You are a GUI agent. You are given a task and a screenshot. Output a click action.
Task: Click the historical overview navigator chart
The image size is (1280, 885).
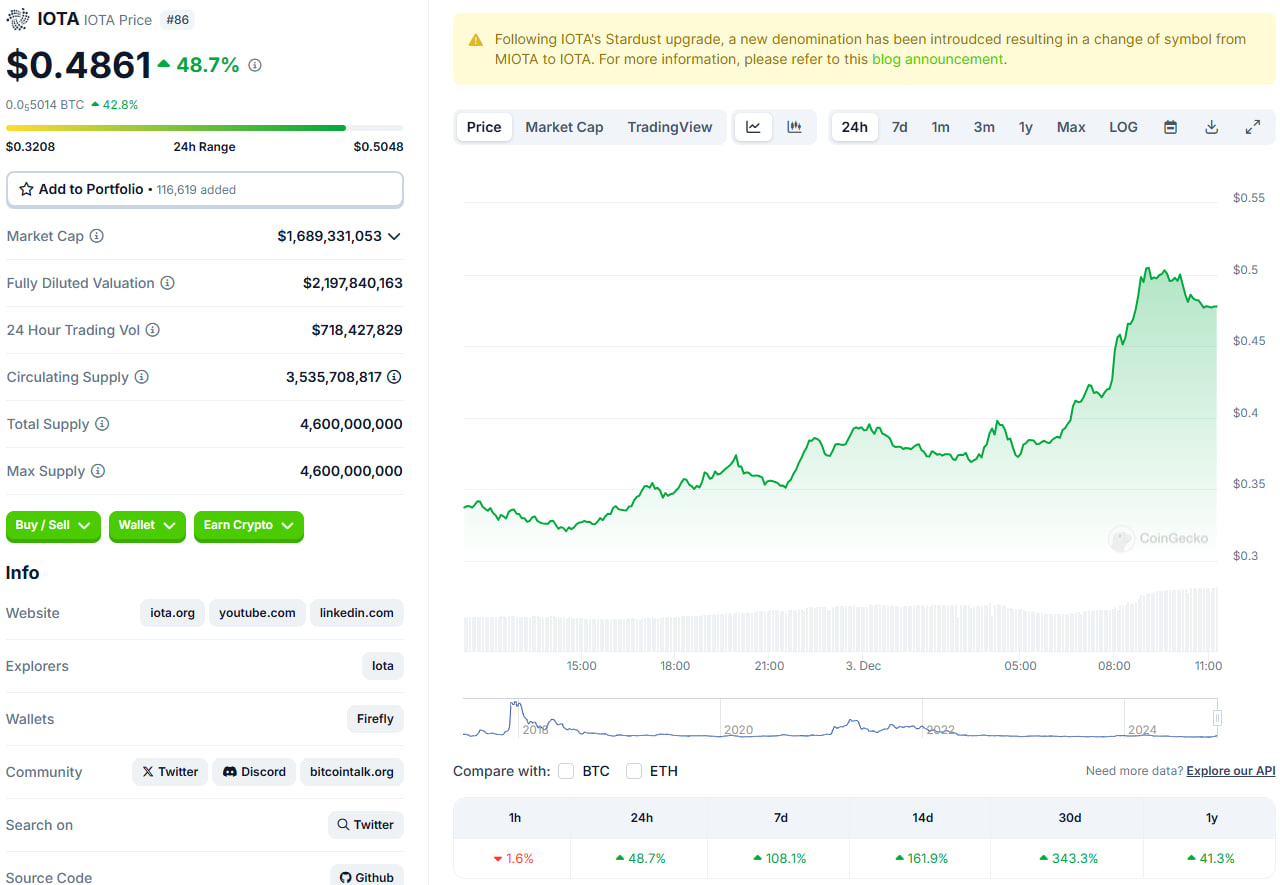tap(840, 718)
